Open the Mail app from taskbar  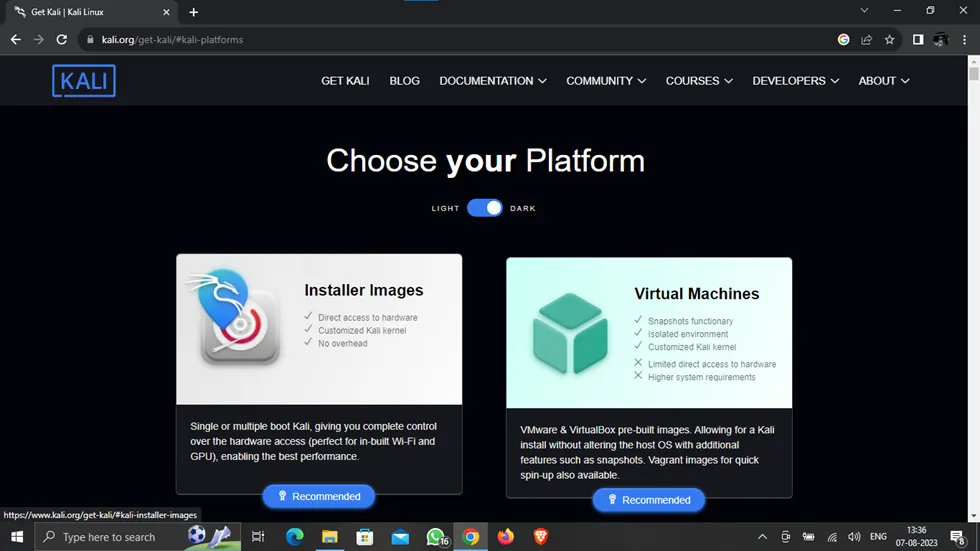[x=400, y=537]
